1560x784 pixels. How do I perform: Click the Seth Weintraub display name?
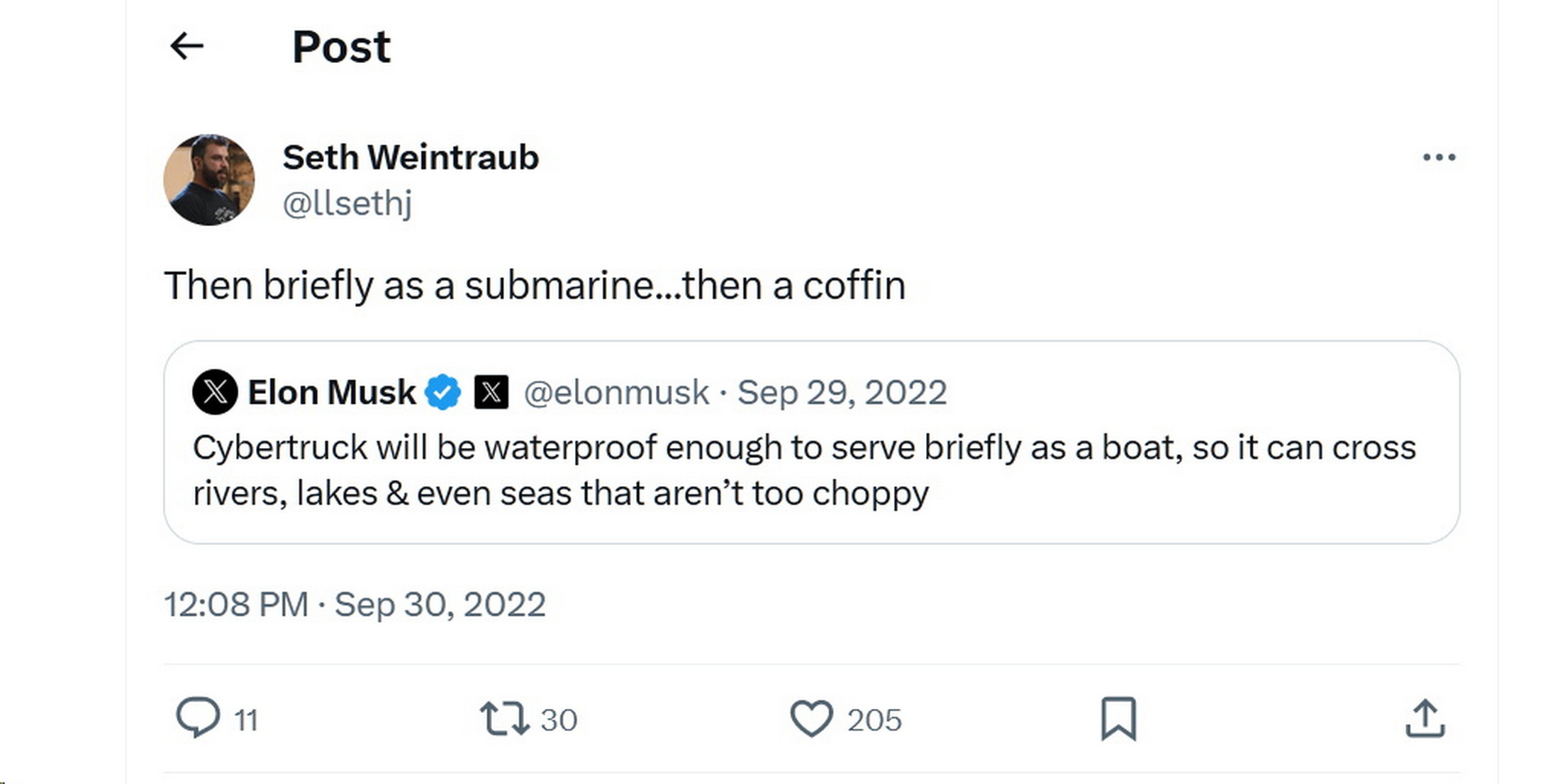click(411, 157)
